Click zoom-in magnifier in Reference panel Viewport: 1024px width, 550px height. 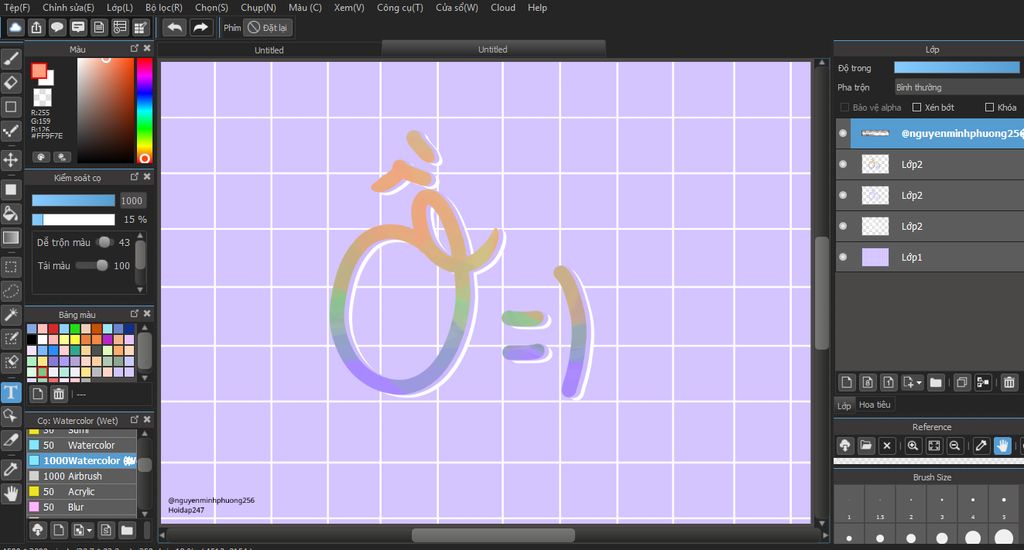tap(913, 445)
